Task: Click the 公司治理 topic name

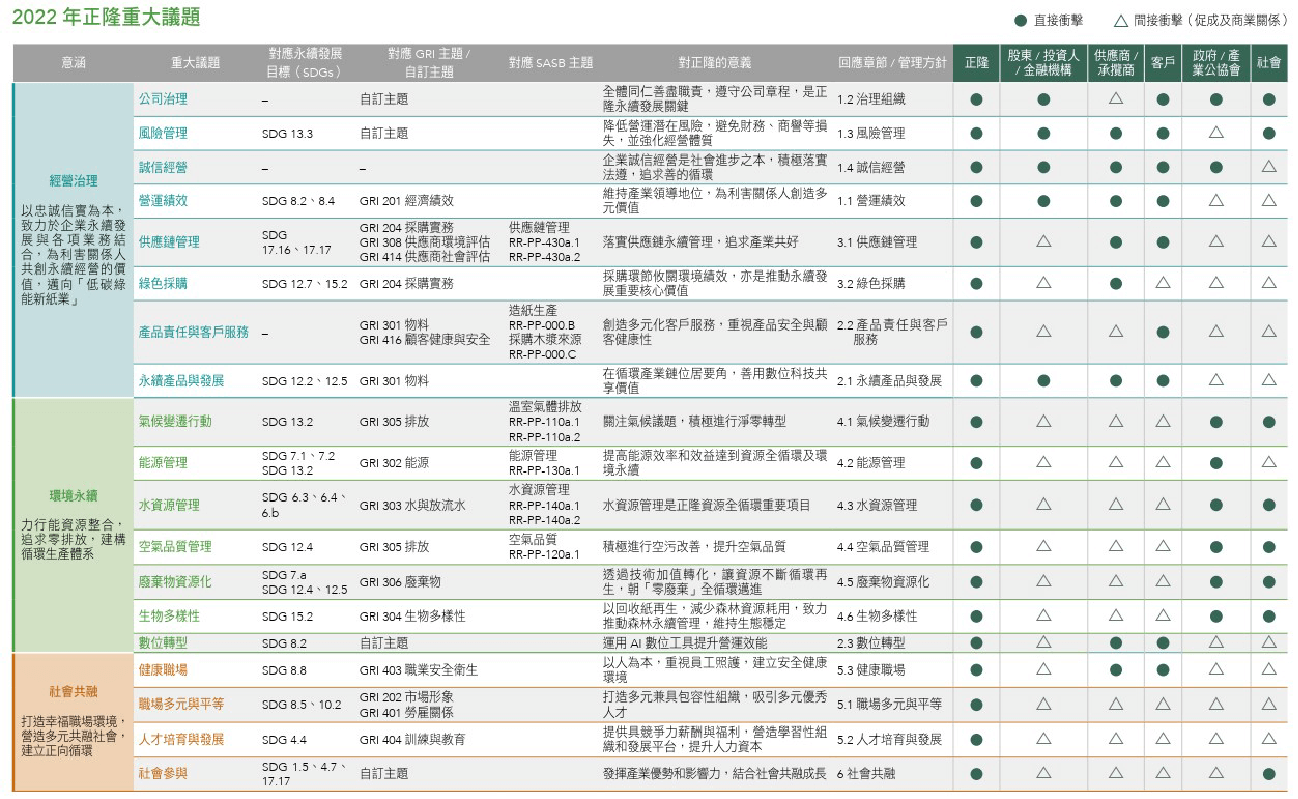Action: [163, 99]
